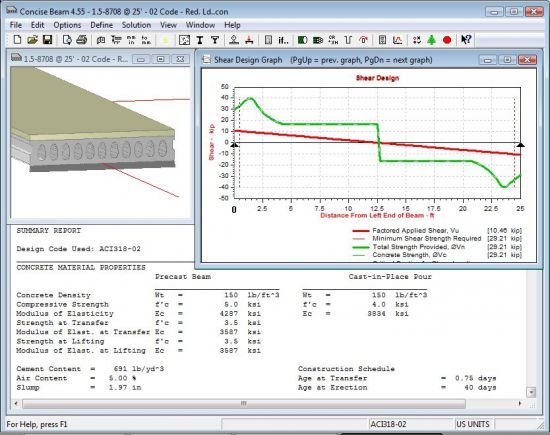550x435 pixels.
Task: Click the 'if..' toolbar icon
Action: (283, 40)
